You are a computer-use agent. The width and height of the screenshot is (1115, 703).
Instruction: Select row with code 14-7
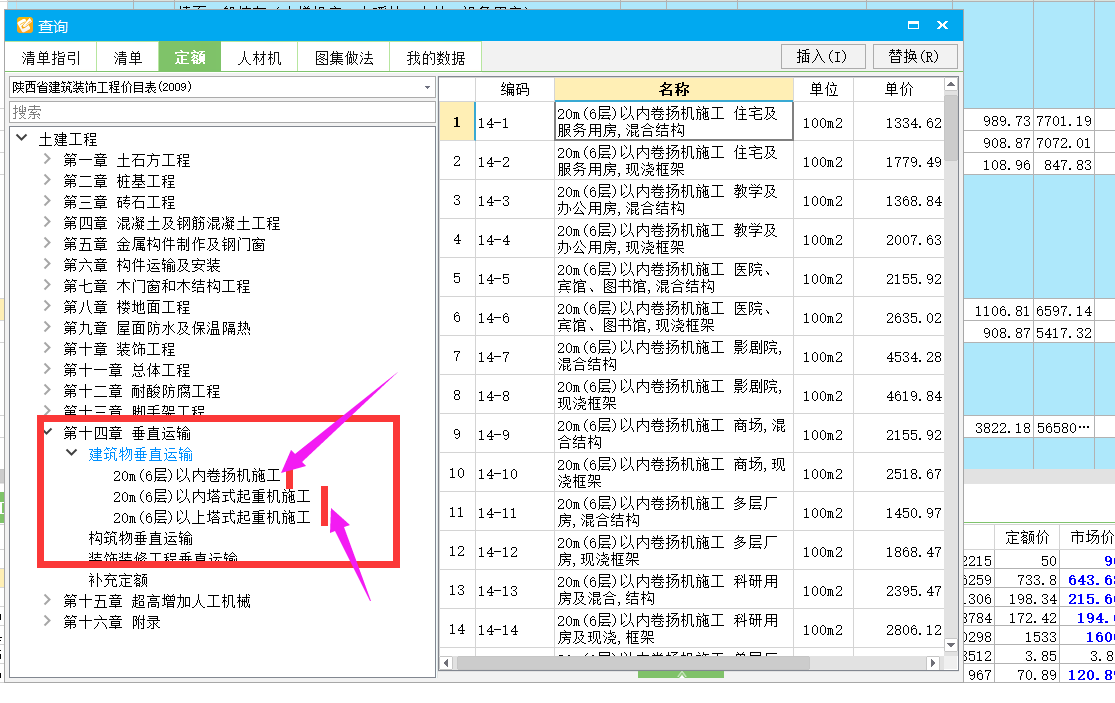coord(692,356)
